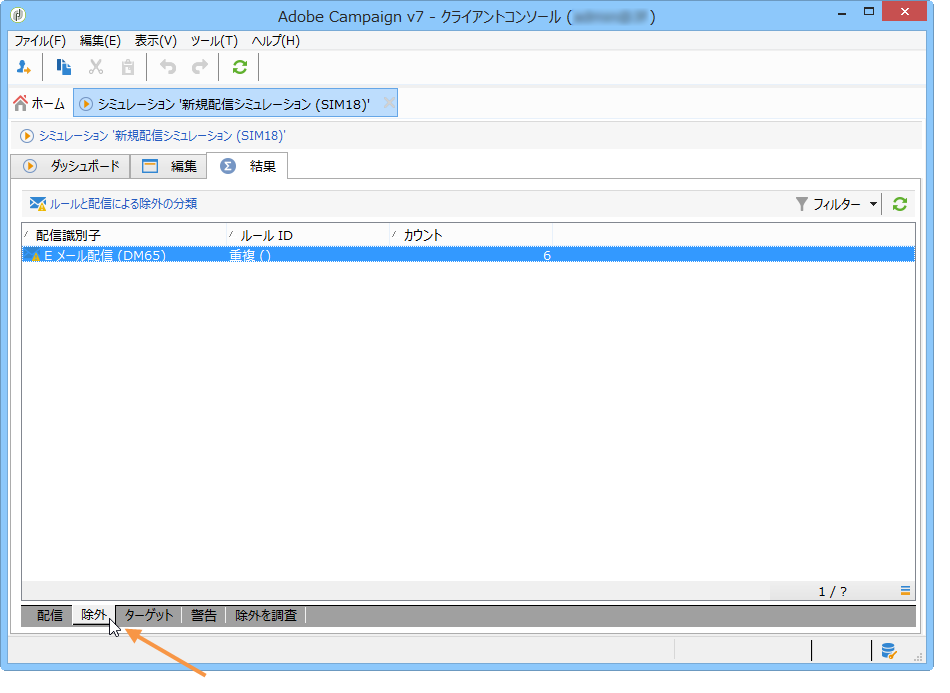Refresh the exclusions list with green icon
Viewport: 950px width, 693px height.
[900, 204]
